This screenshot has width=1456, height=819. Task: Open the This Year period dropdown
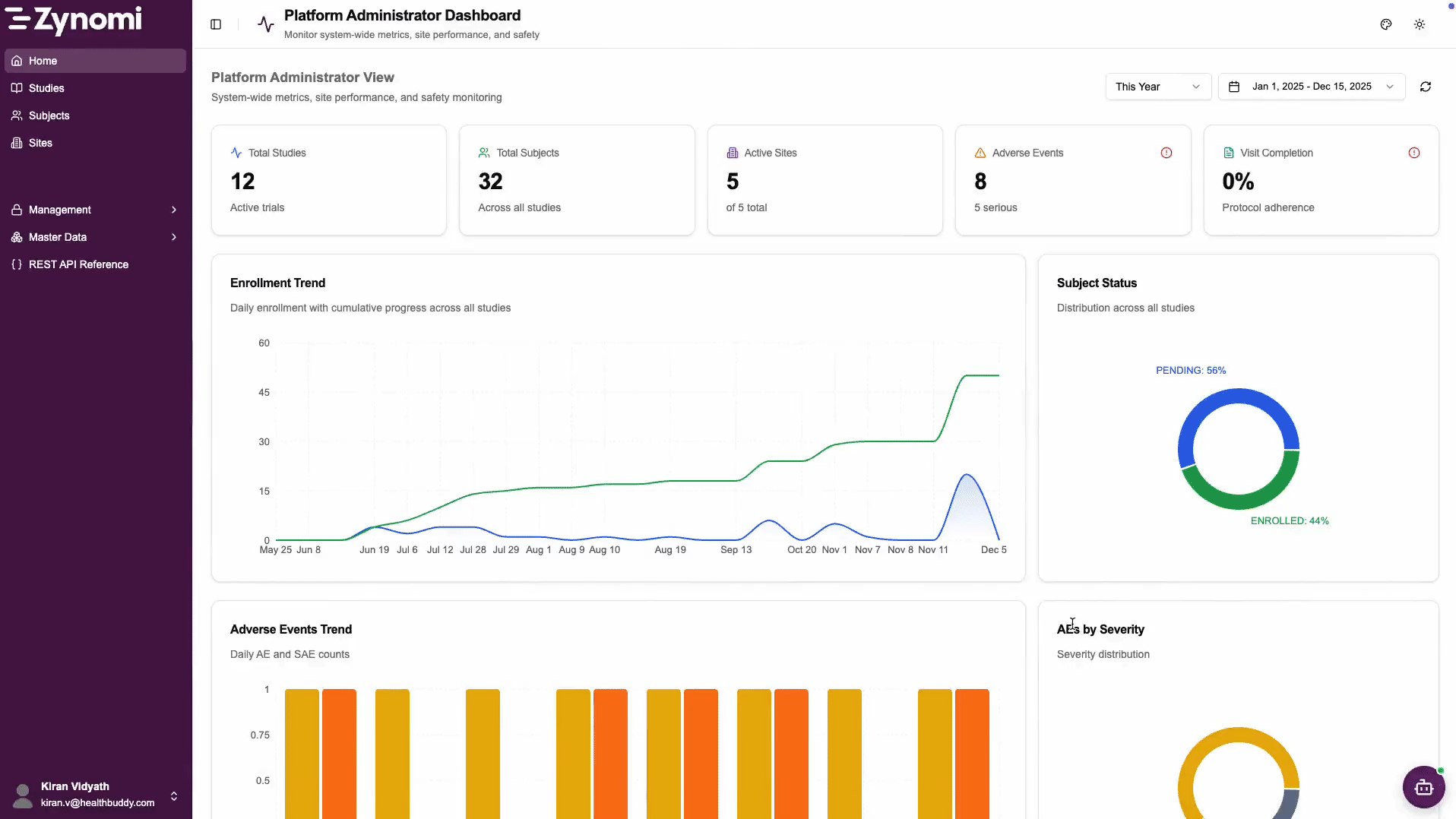1158,87
